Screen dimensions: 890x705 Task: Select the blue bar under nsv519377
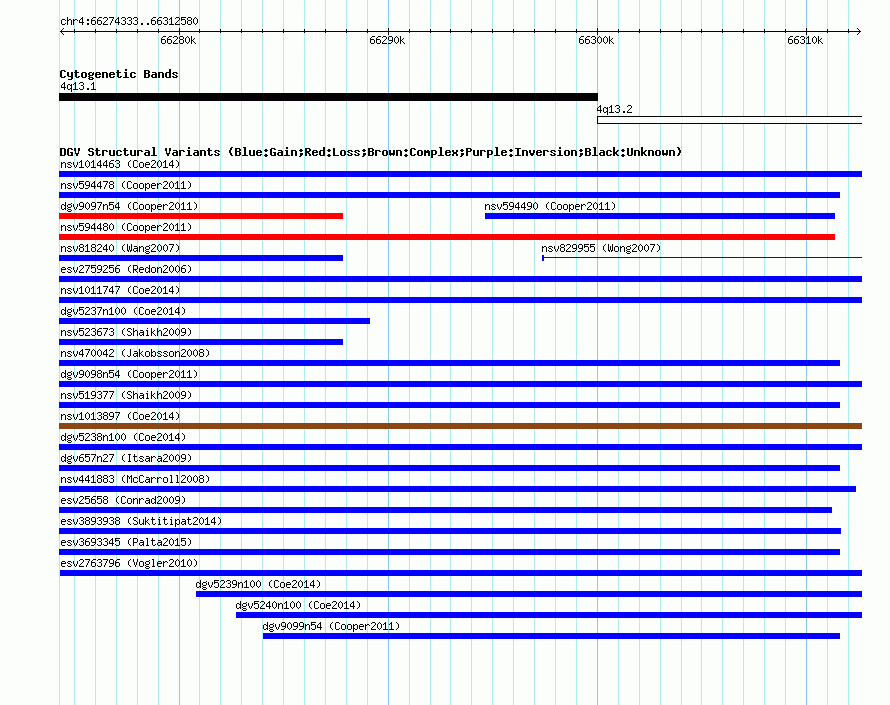pos(450,405)
